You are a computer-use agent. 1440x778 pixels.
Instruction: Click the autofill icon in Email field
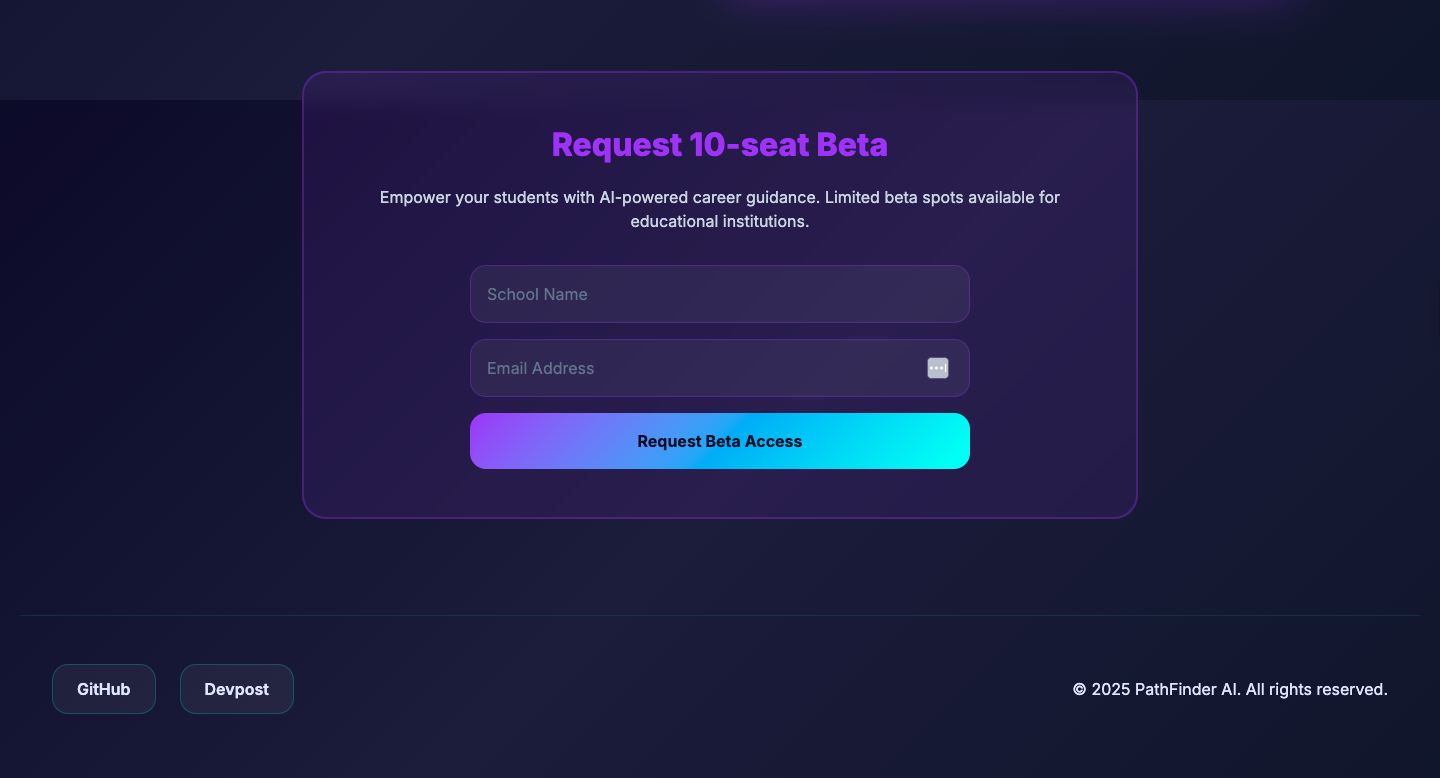(x=937, y=368)
